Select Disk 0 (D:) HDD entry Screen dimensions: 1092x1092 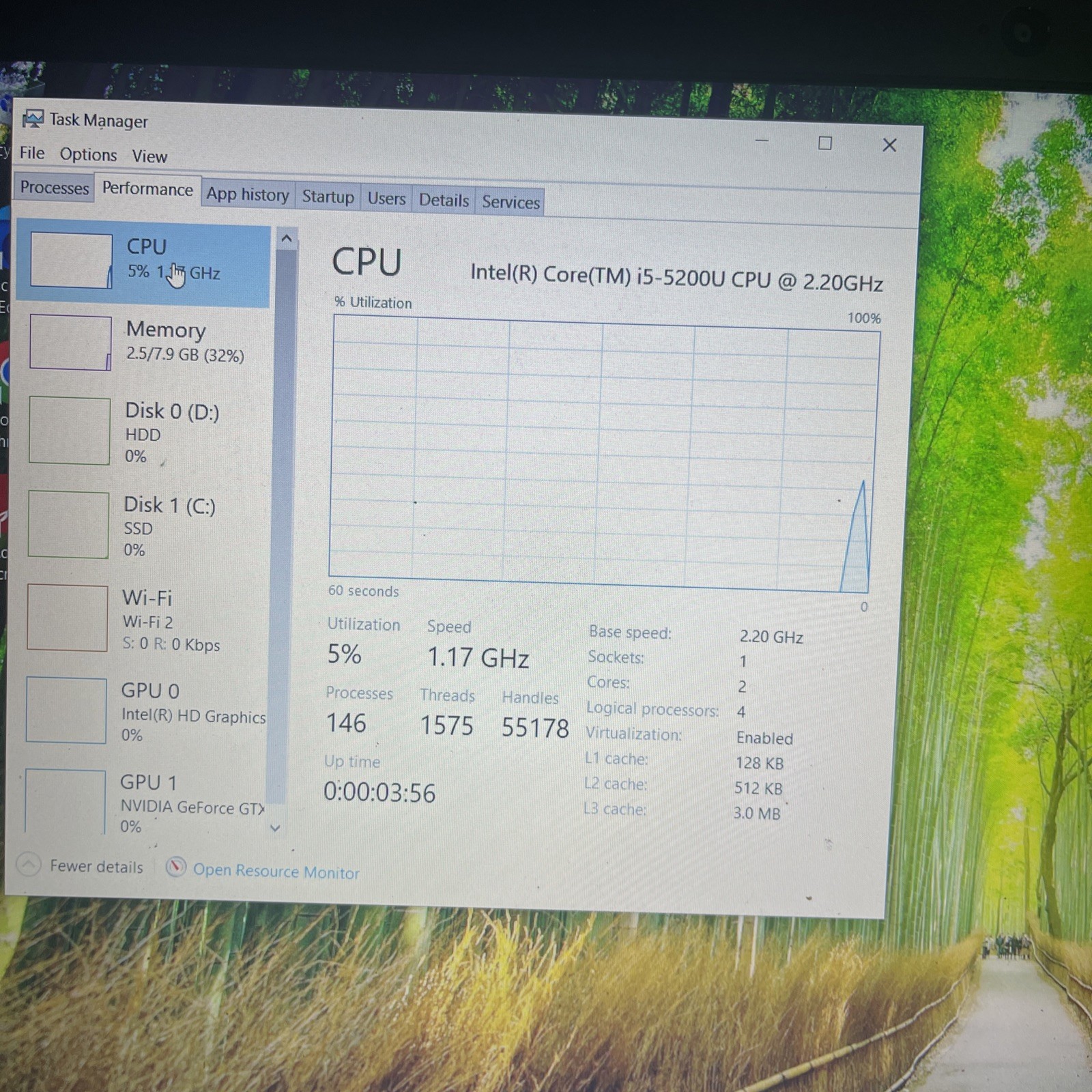[143, 432]
